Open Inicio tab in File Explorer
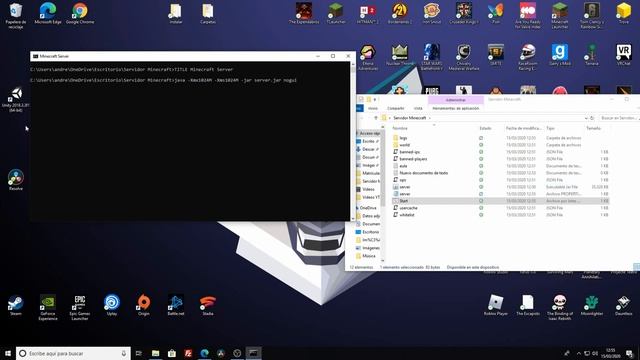640x360 pixels. pos(373,108)
